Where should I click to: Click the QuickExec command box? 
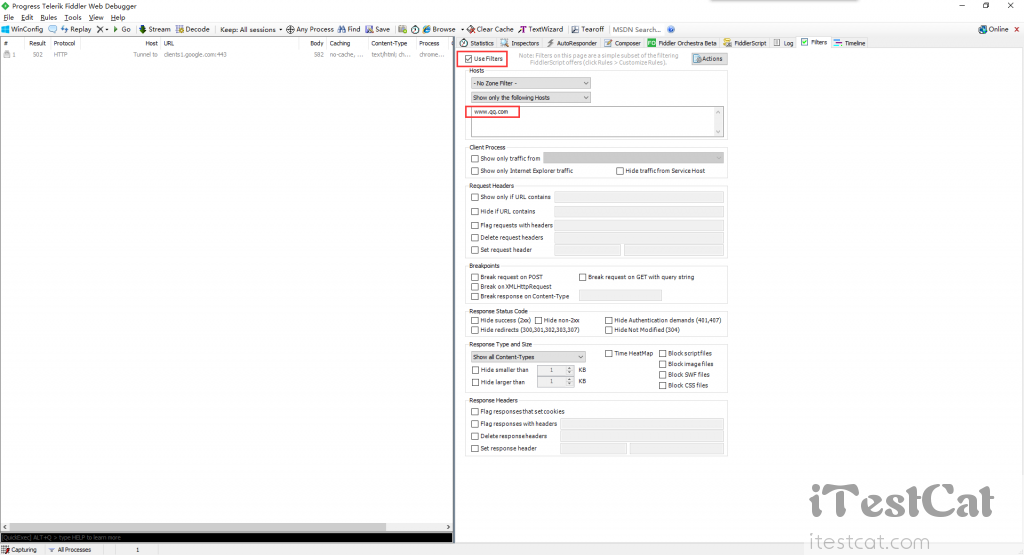point(226,537)
